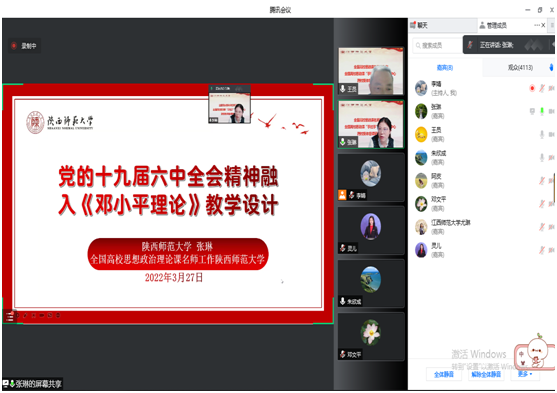557x393 pixels.
Task: Click the blue hand icon beside 观众 tab
Action: 551,67
